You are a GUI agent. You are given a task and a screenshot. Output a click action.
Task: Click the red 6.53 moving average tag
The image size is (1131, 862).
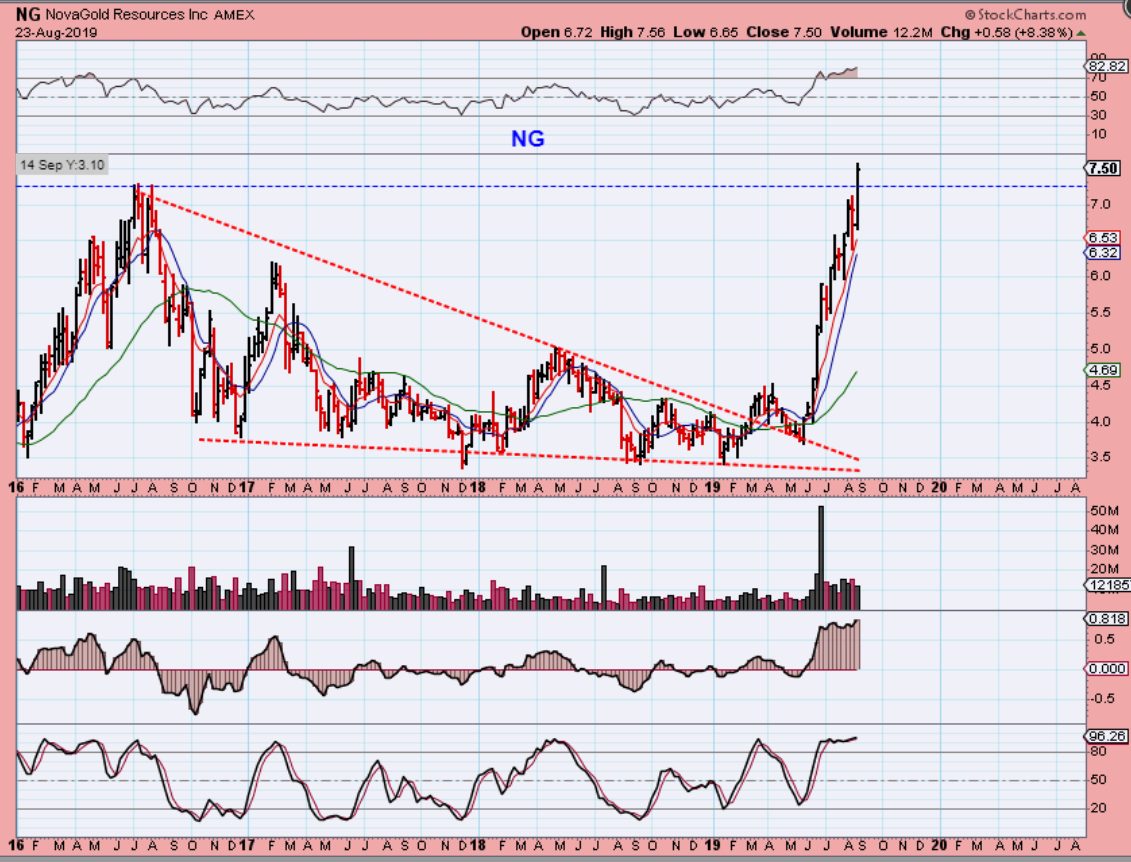(1103, 238)
